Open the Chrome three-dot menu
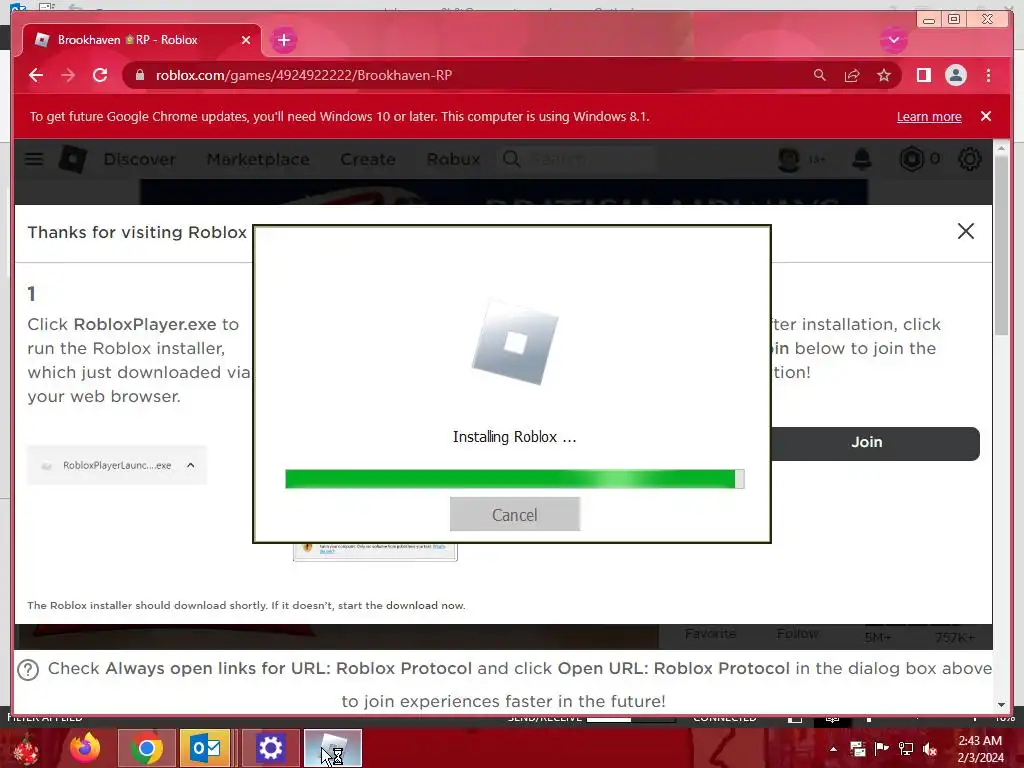Viewport: 1024px width, 768px height. 988,75
